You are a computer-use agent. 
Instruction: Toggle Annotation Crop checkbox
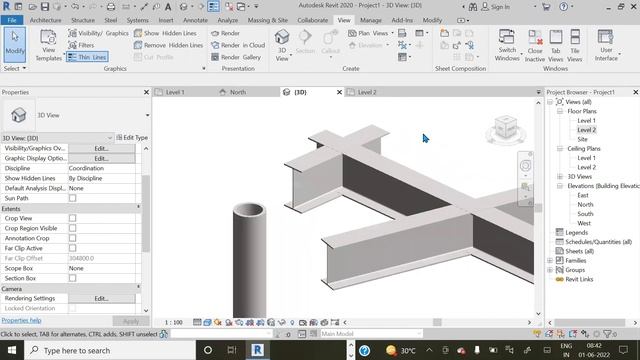coord(72,238)
